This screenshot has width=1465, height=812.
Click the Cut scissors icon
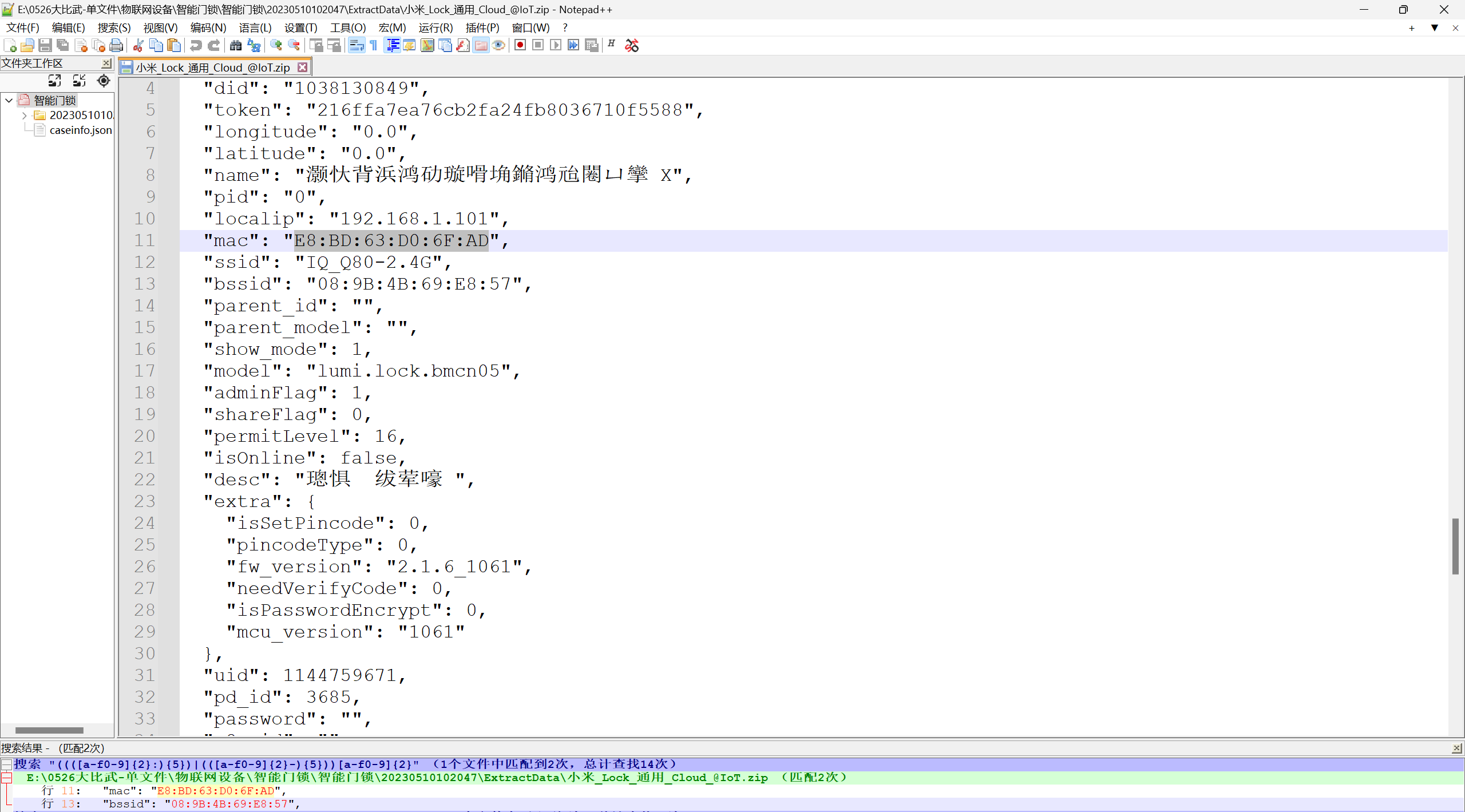(x=138, y=45)
